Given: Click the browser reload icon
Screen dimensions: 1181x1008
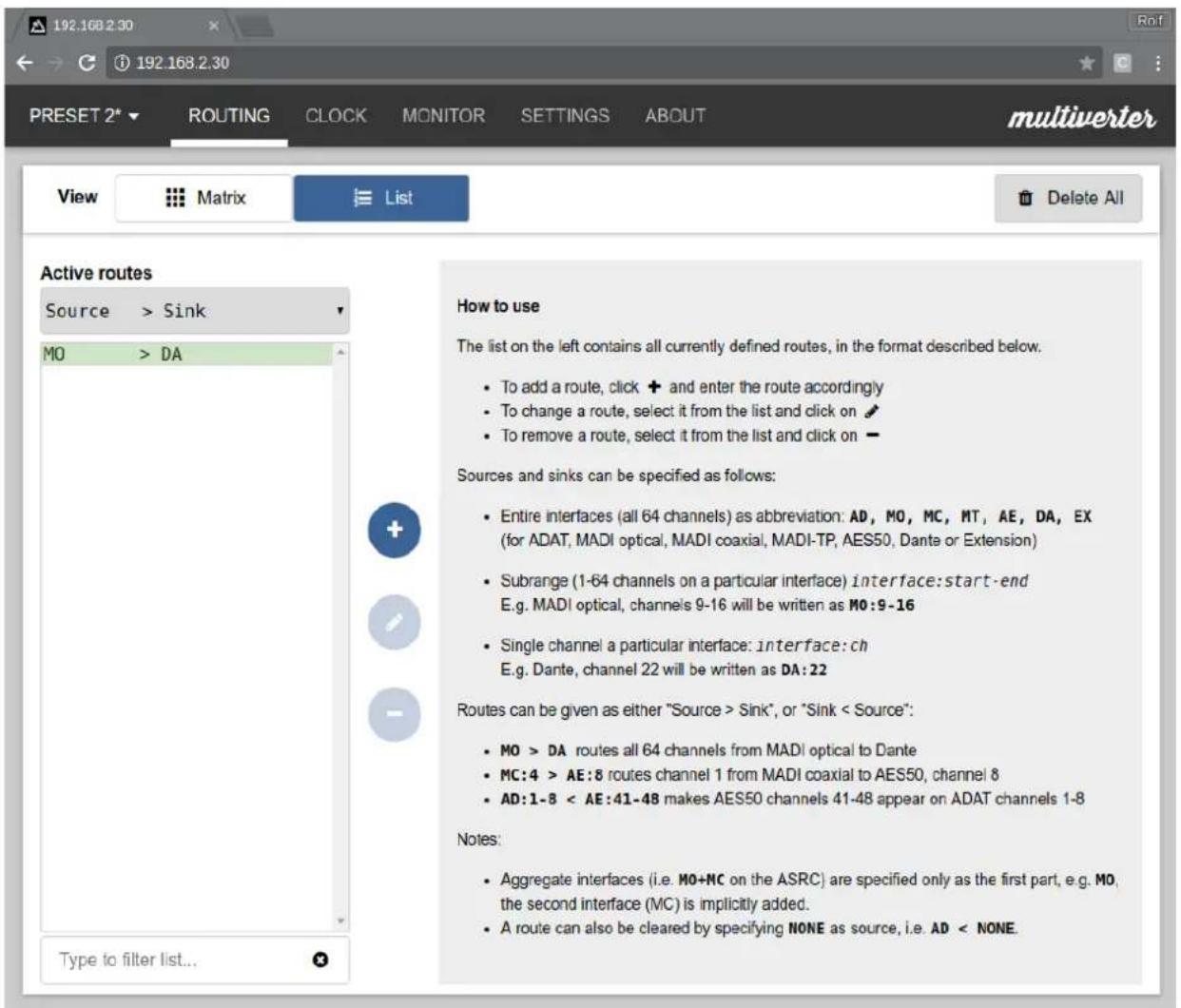Looking at the screenshot, I should click(87, 64).
